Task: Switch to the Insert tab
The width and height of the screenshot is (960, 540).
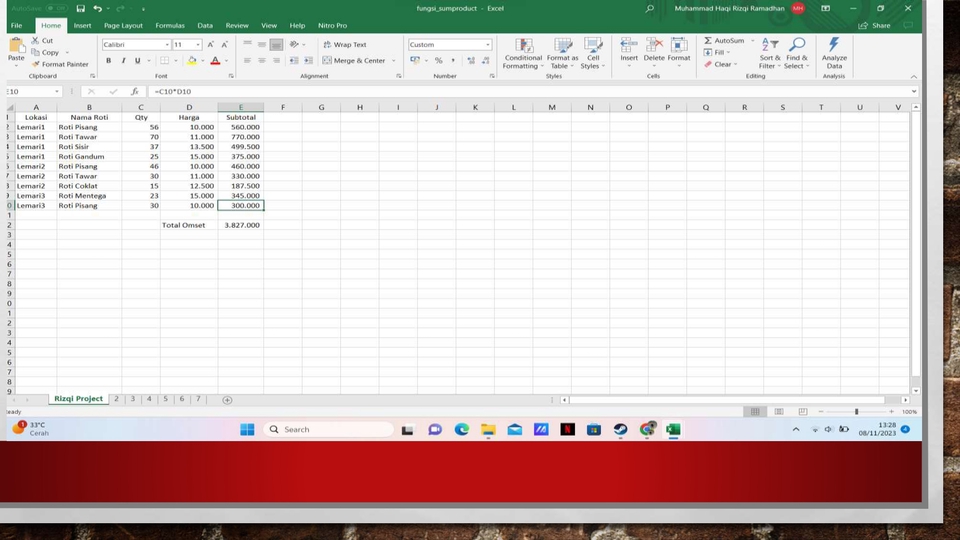Action: pos(82,26)
